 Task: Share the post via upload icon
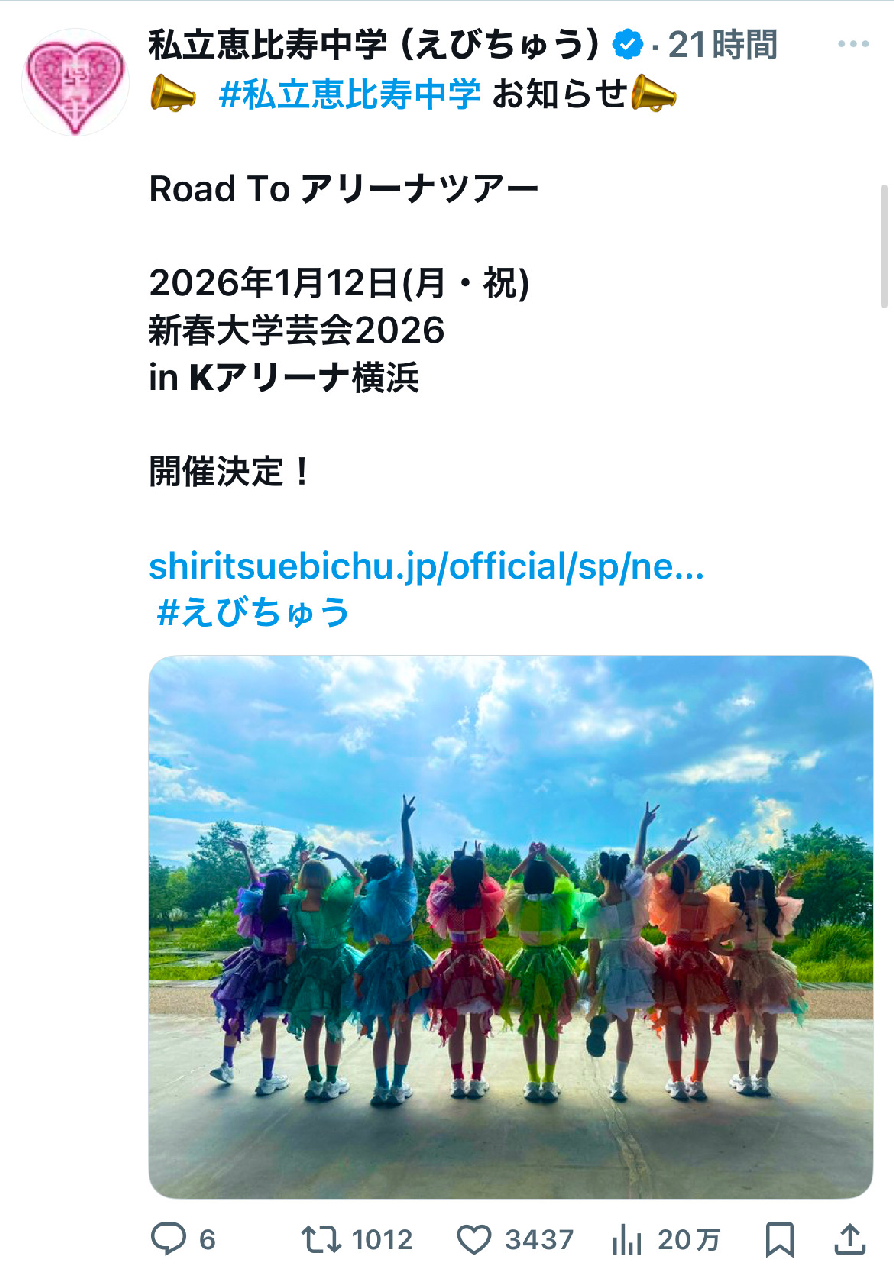click(850, 1239)
